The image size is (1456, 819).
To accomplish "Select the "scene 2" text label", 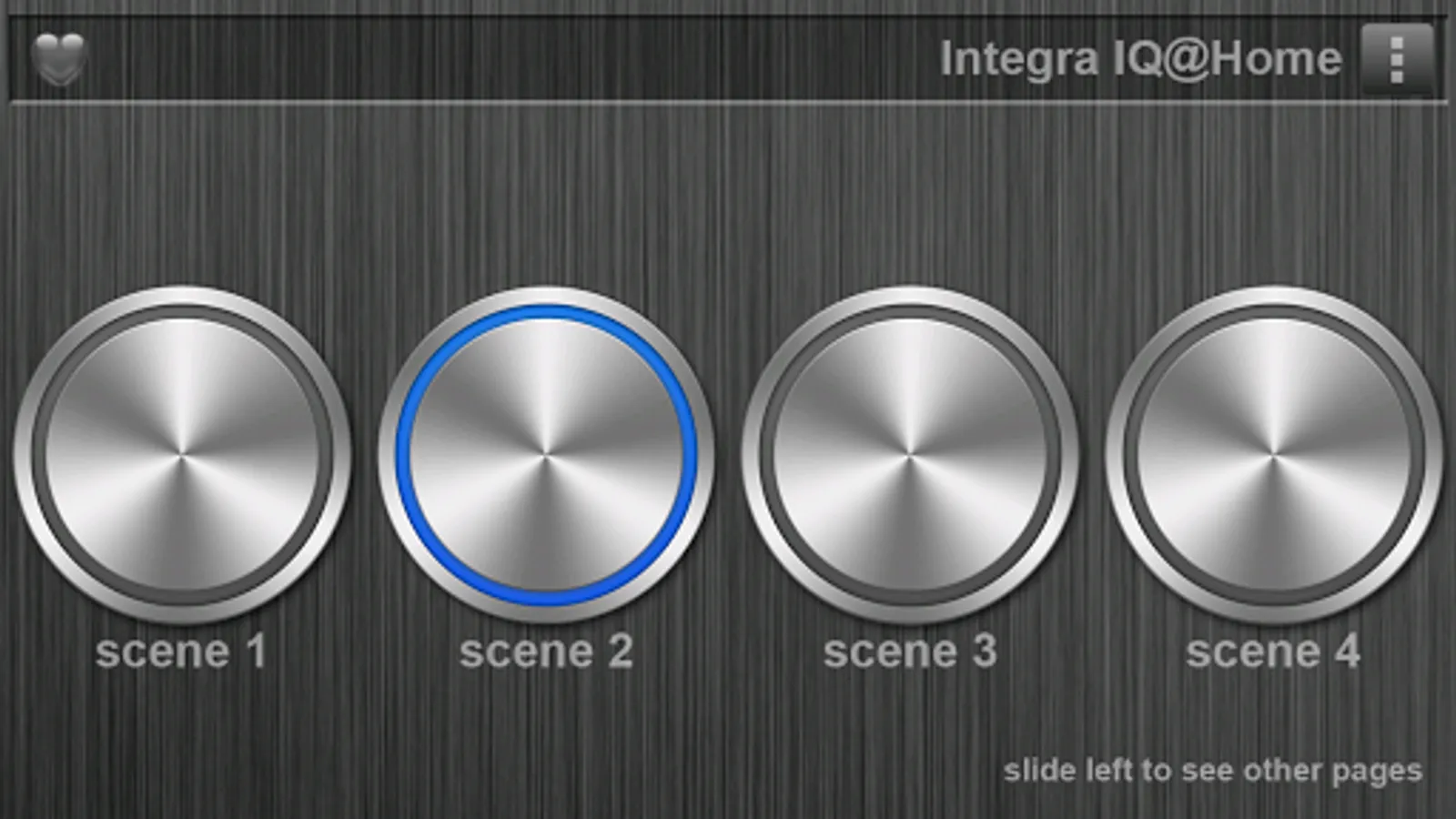I will (546, 652).
